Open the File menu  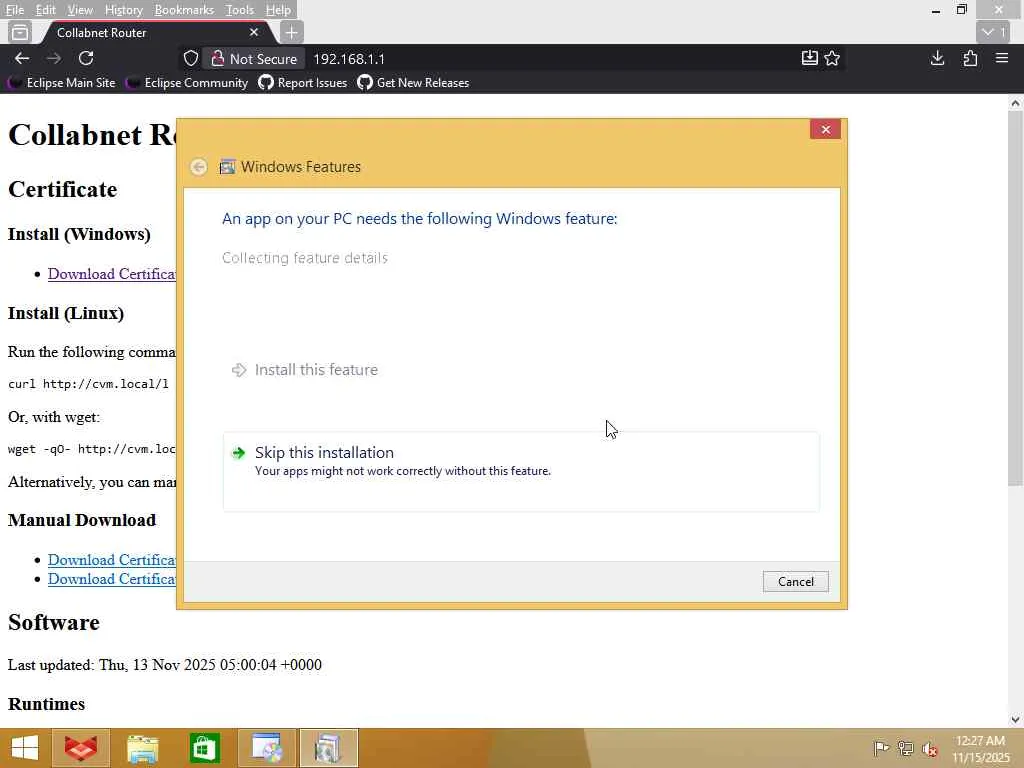(x=15, y=10)
